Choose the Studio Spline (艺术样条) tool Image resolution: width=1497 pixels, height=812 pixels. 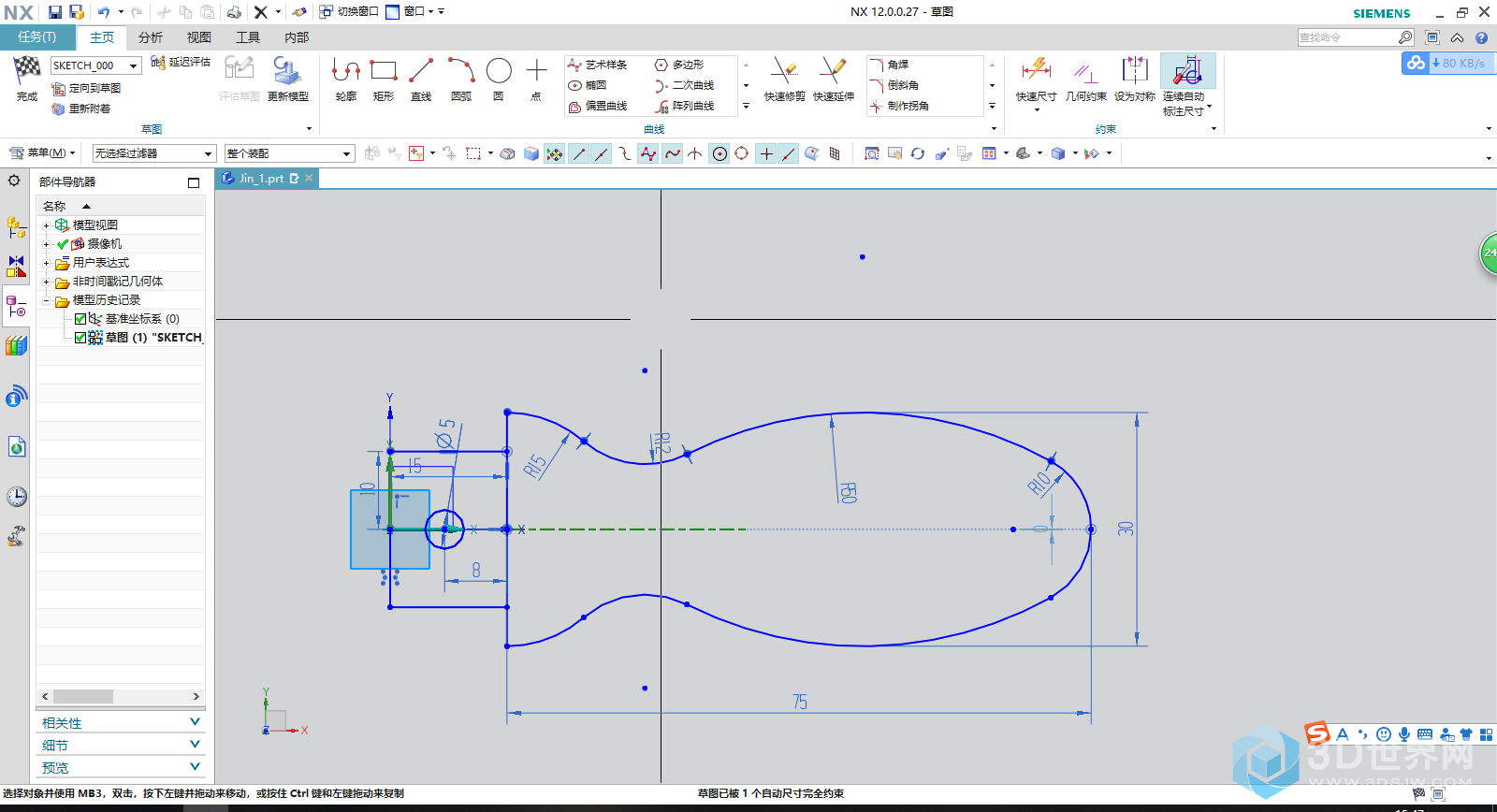(598, 65)
